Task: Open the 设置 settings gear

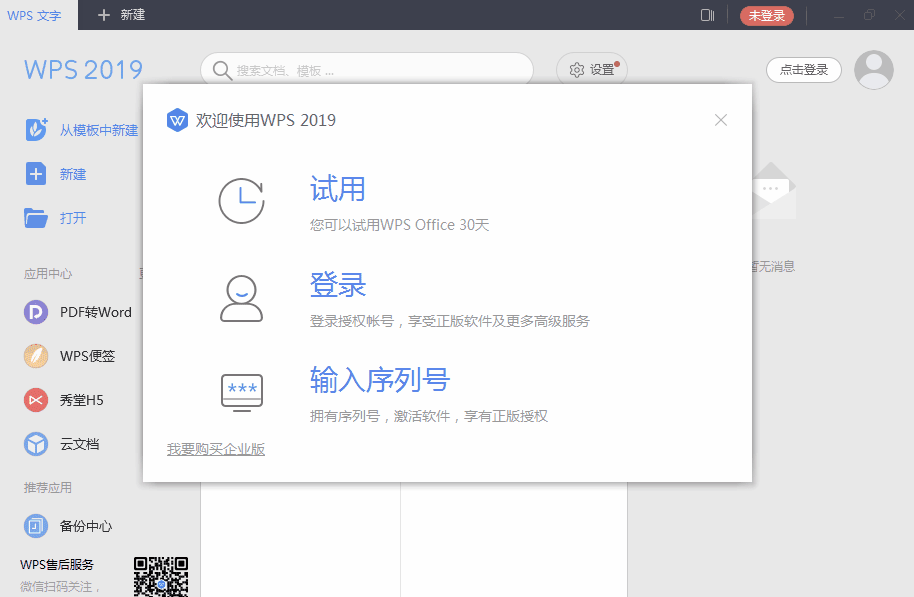Action: coord(591,69)
